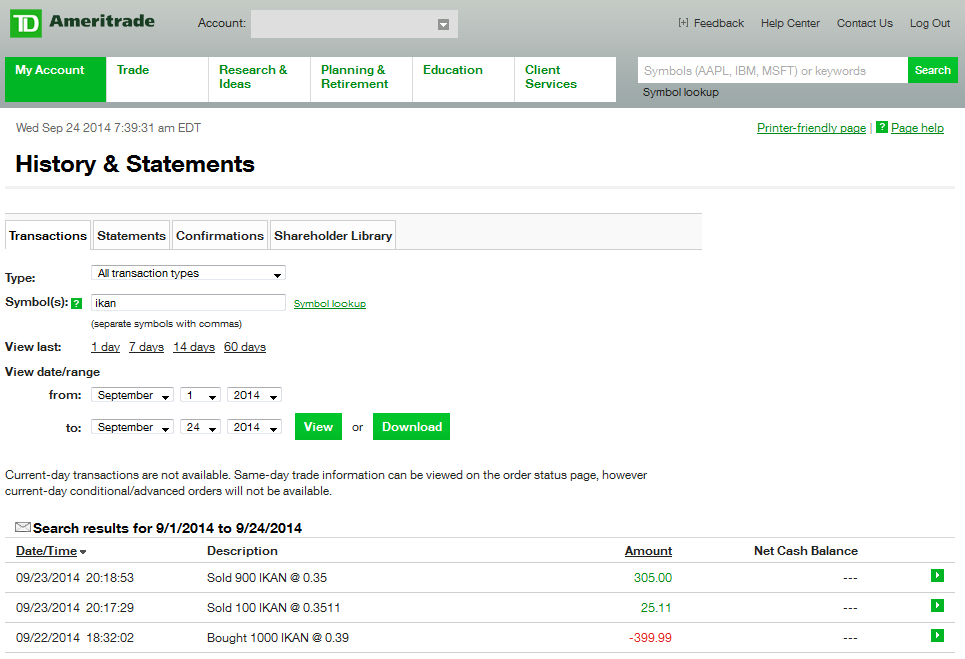This screenshot has height=659, width=965.
Task: Click the 09/22/2014 18:32:02 date cell
Action: (75, 638)
